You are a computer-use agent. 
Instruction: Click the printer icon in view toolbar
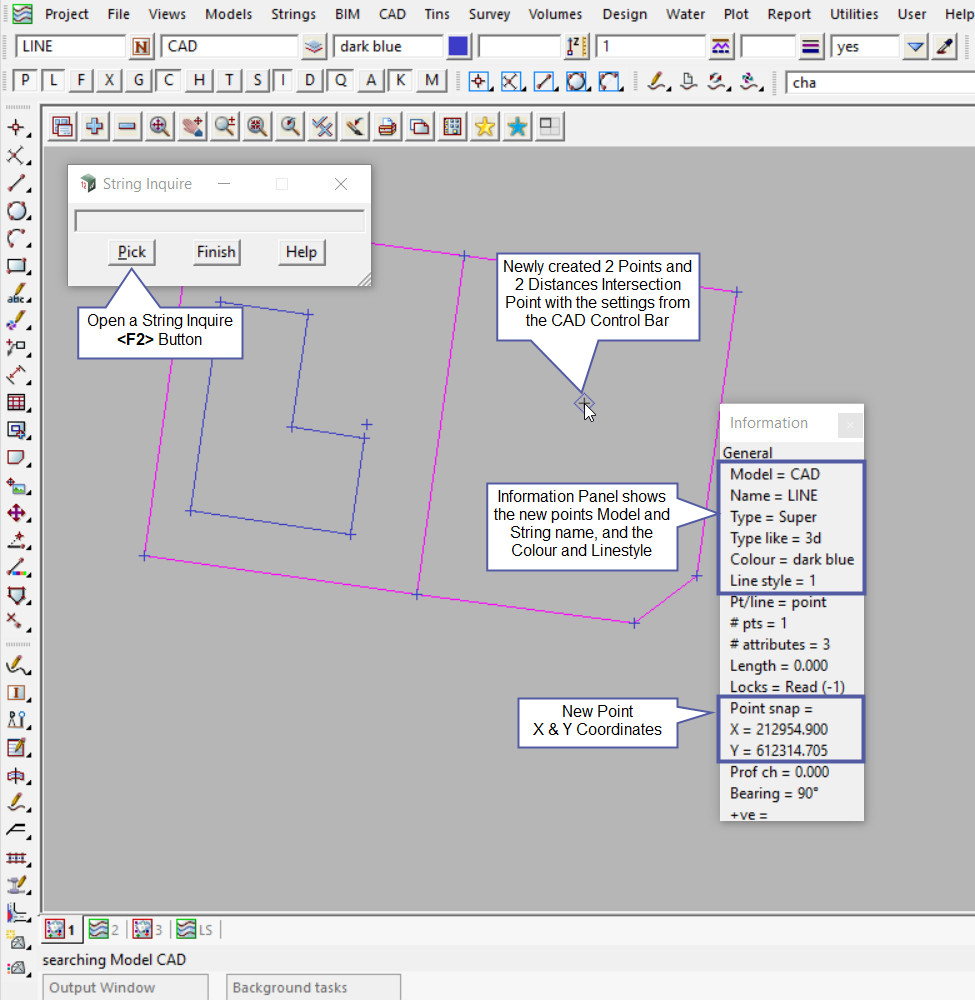pyautogui.click(x=387, y=126)
